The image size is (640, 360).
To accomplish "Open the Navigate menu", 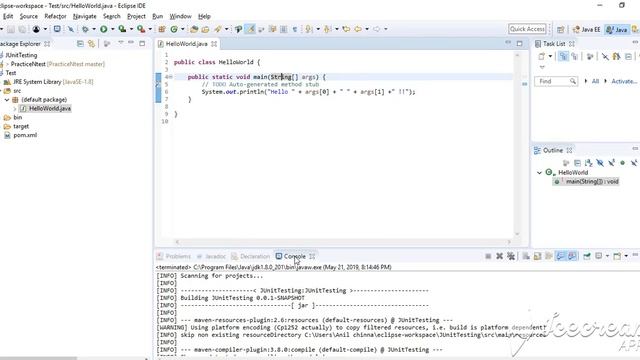I will [84, 16].
